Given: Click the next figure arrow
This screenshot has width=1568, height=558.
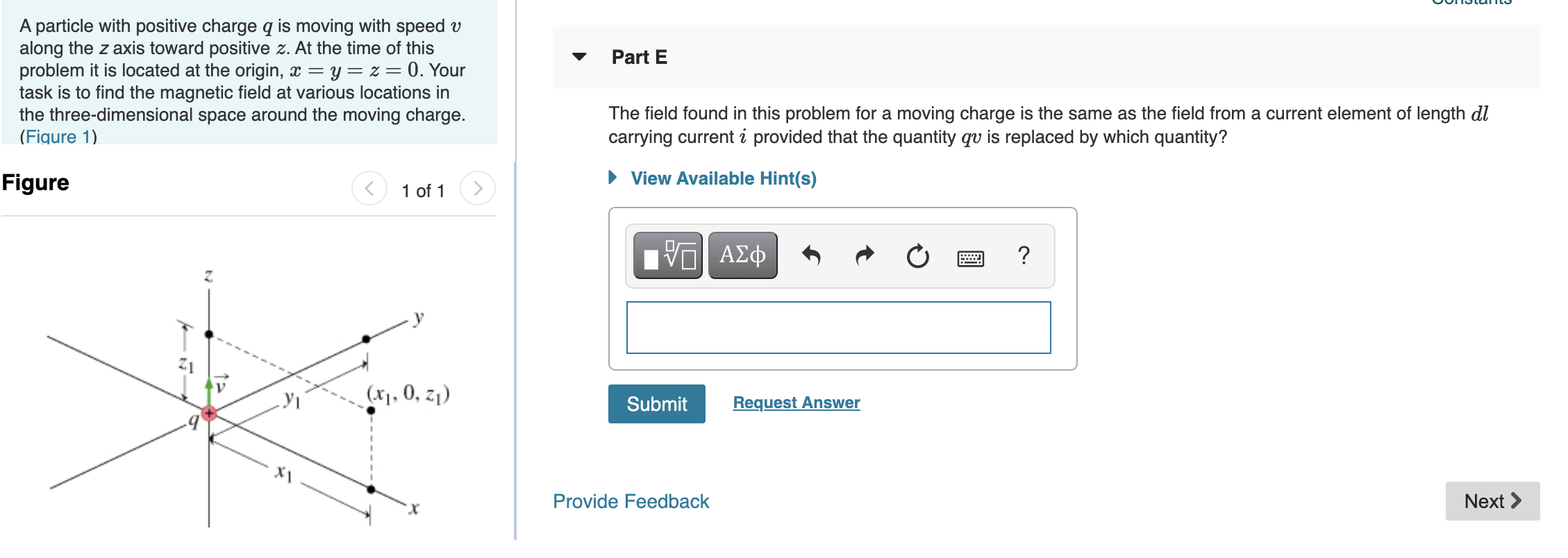Looking at the screenshot, I should point(477,187).
